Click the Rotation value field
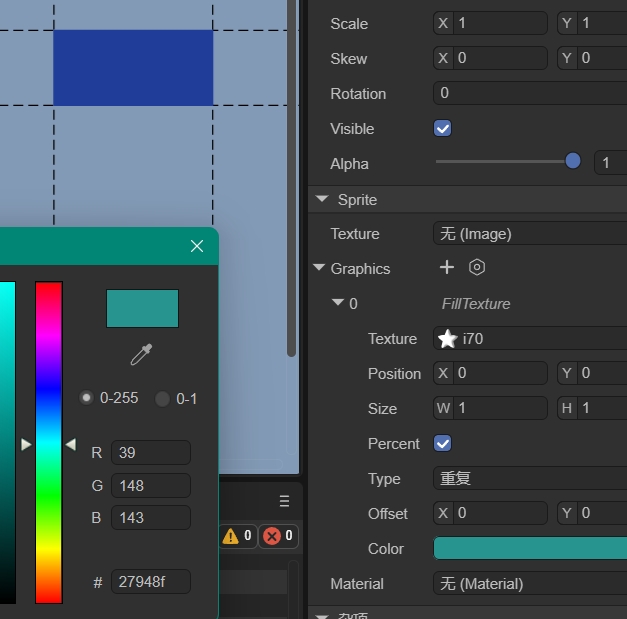 pyautogui.click(x=530, y=94)
